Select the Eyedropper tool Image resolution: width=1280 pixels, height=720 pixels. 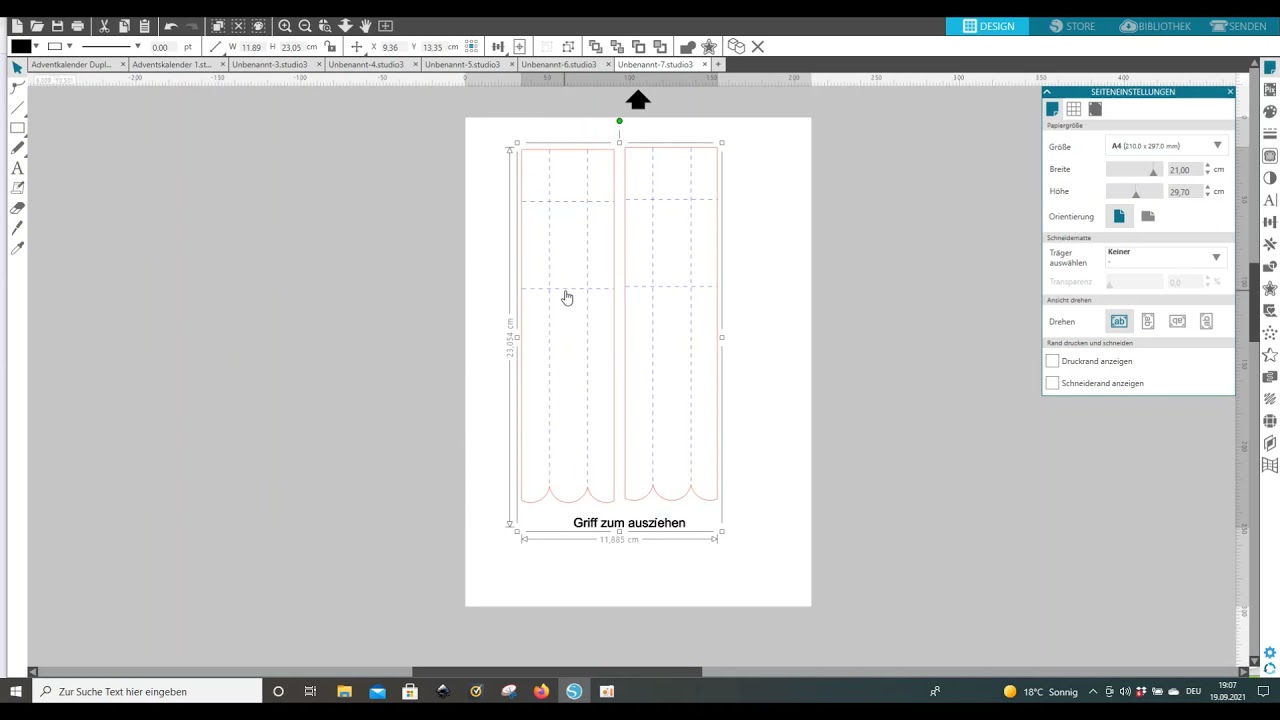click(x=17, y=248)
